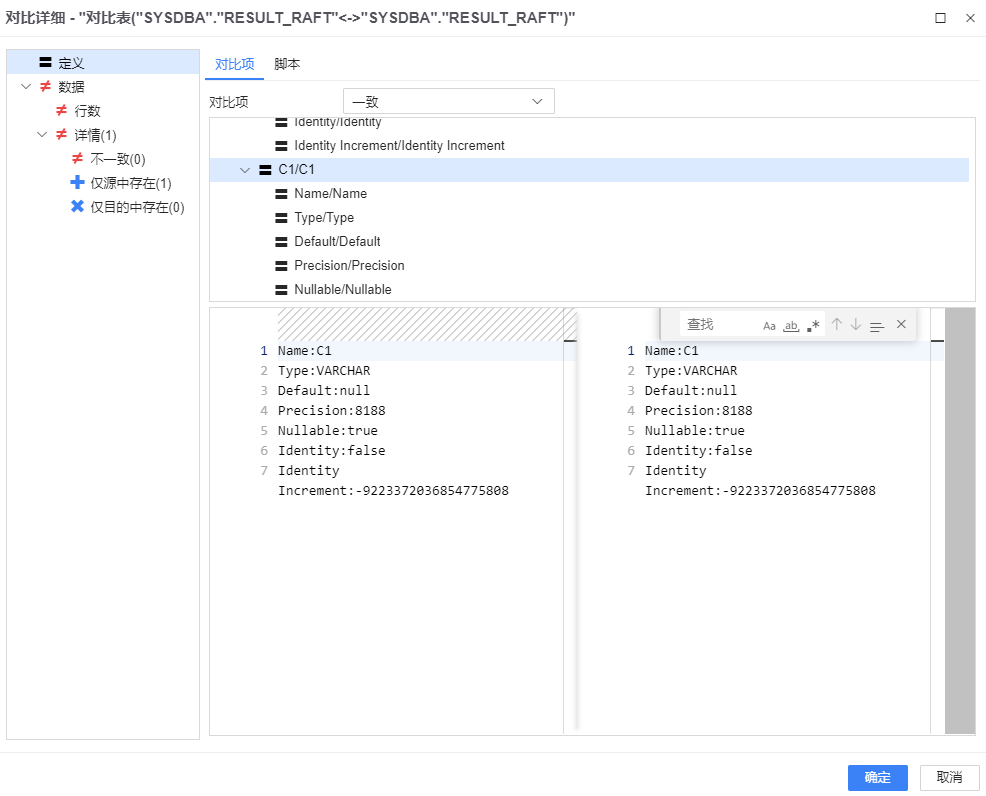Click the right pane's grey vertical scrollbar
The width and height of the screenshot is (986, 796).
pyautogui.click(x=960, y=520)
